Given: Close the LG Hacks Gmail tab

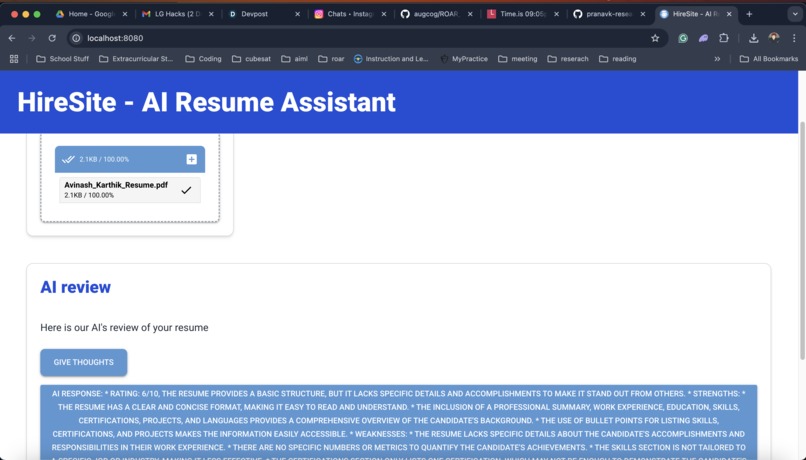Looking at the screenshot, I should pyautogui.click(x=211, y=14).
